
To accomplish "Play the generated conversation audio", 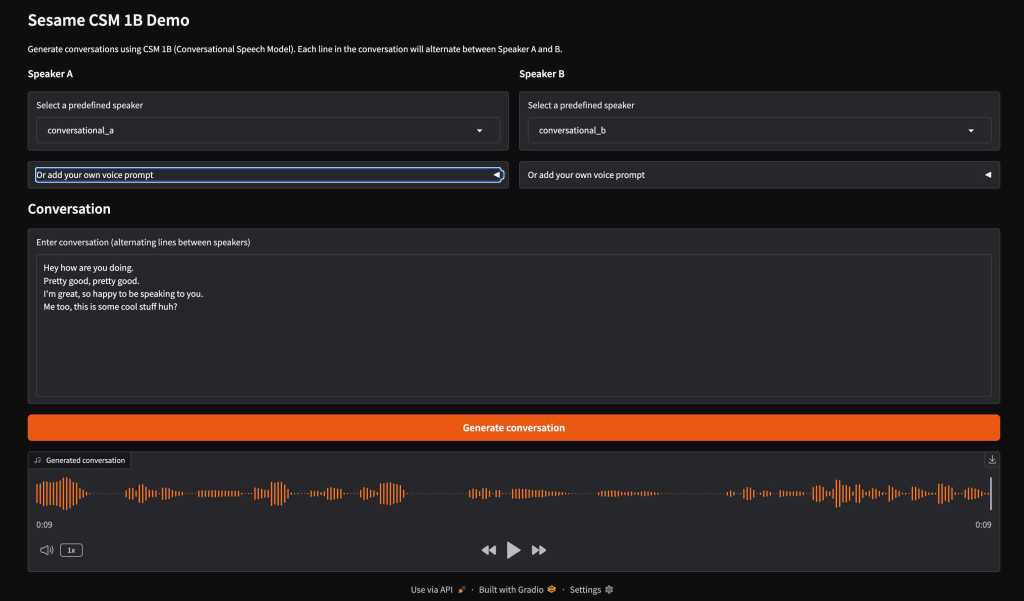I will tap(514, 549).
